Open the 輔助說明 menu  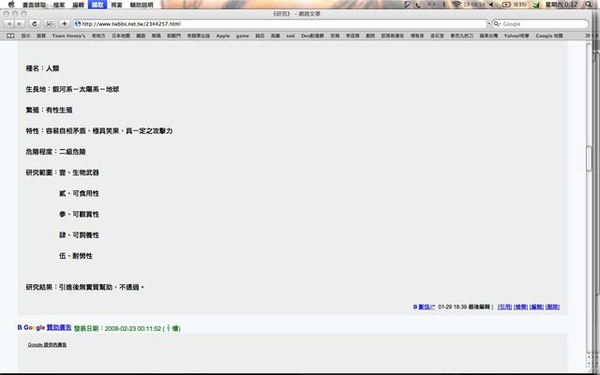142,5
